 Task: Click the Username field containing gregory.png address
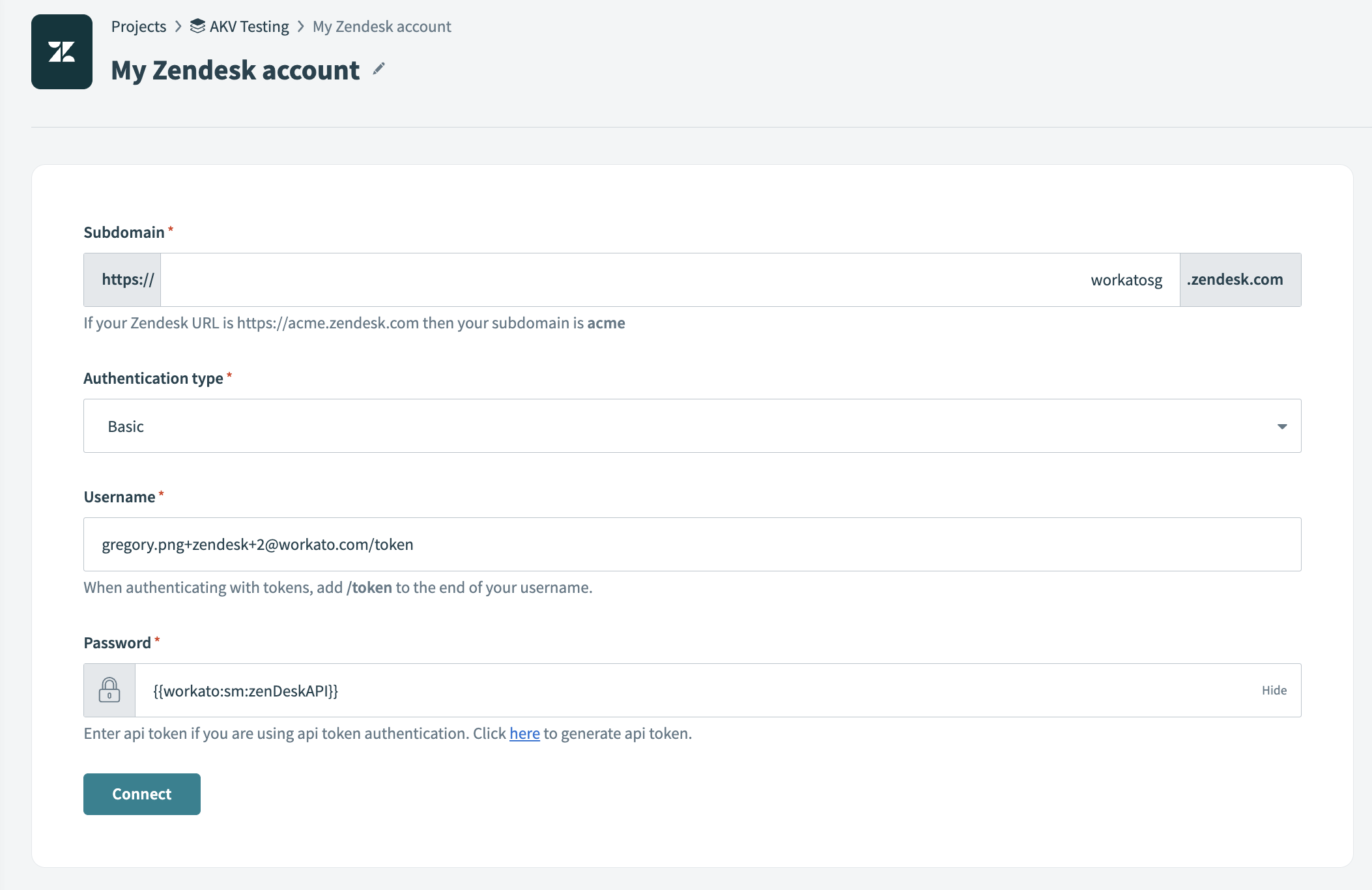(x=692, y=544)
